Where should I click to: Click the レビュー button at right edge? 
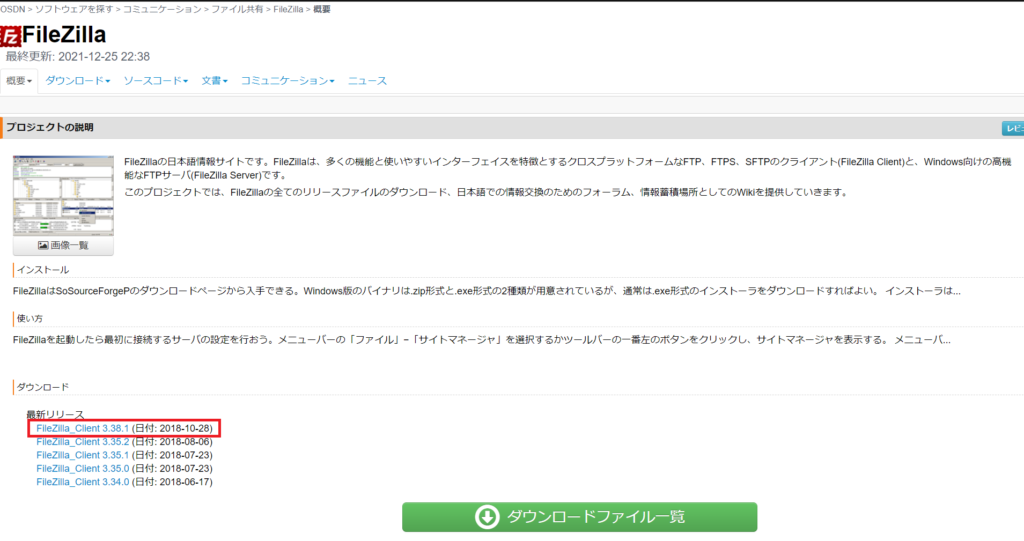tap(1013, 129)
